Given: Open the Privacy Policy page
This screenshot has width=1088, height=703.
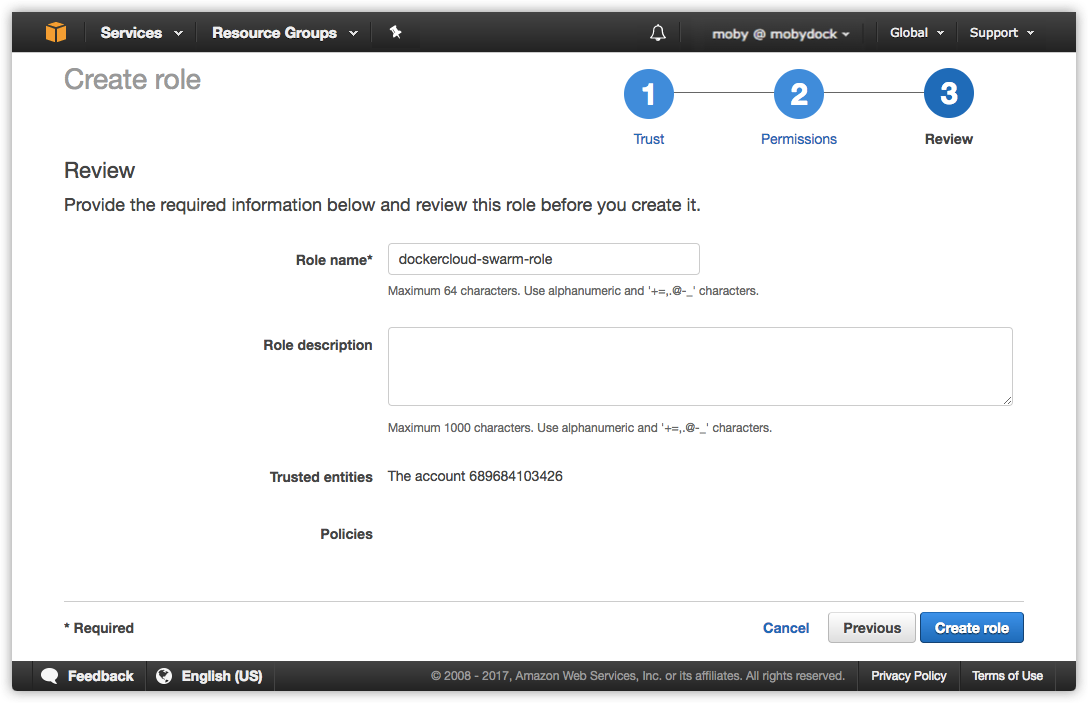Looking at the screenshot, I should 908,676.
